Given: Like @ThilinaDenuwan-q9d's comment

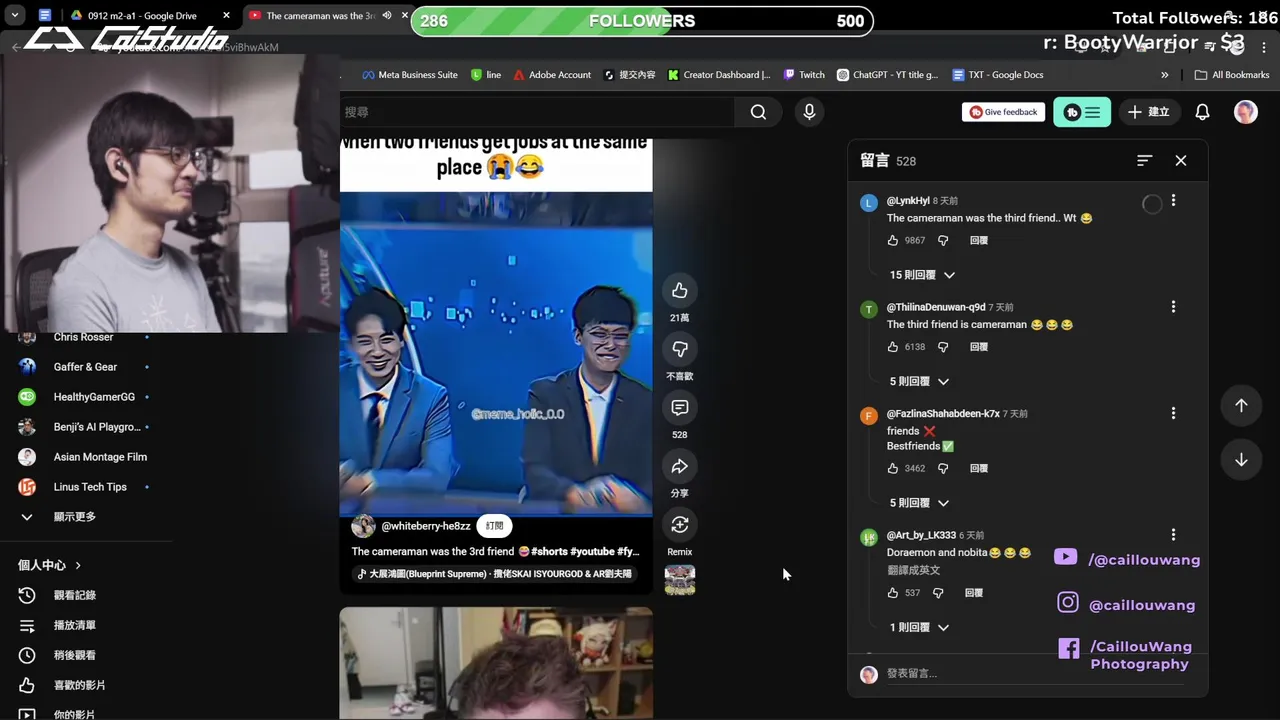Looking at the screenshot, I should click(893, 347).
